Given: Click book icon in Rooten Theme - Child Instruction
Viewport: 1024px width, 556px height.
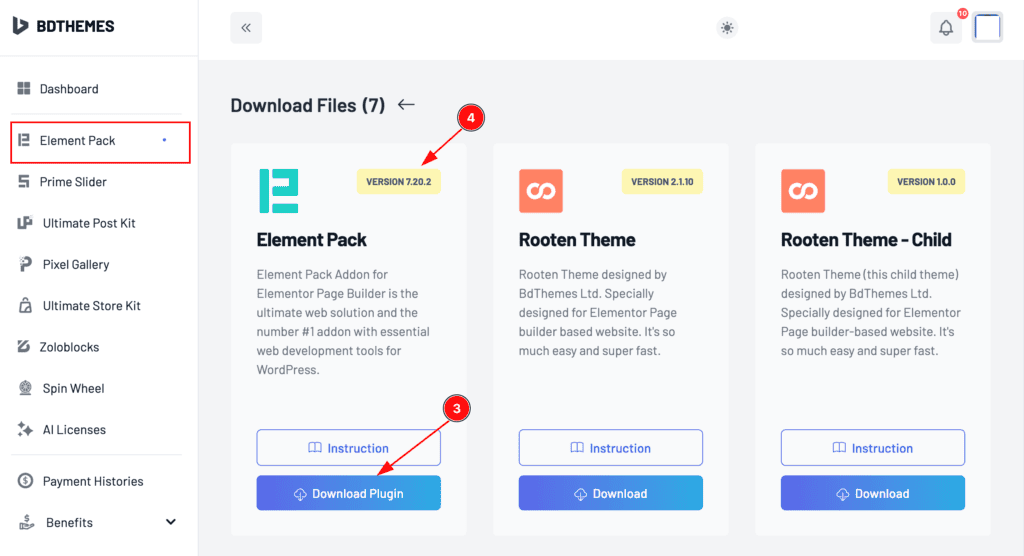Looking at the screenshot, I should [839, 448].
